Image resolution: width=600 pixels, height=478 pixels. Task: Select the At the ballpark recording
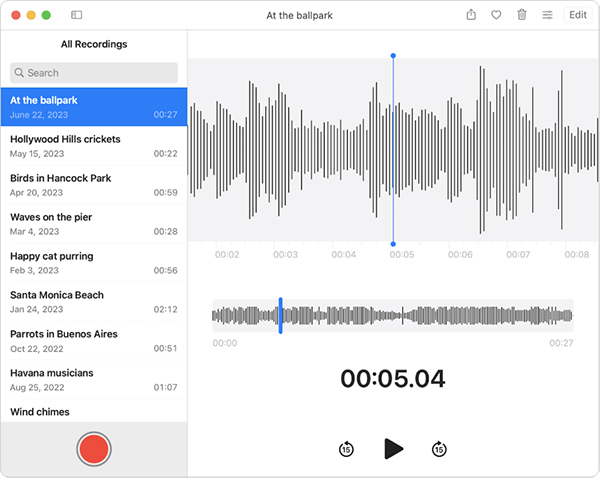(94, 107)
